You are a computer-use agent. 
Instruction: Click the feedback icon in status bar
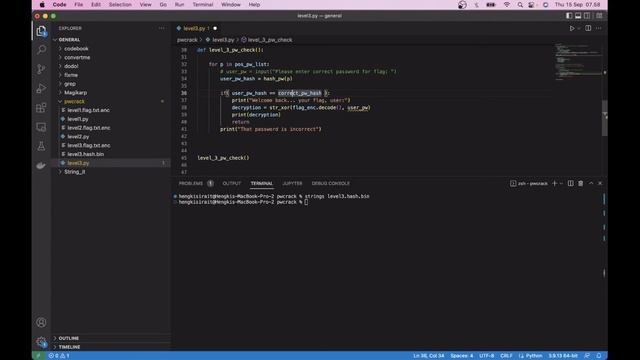pyautogui.click(x=587, y=356)
